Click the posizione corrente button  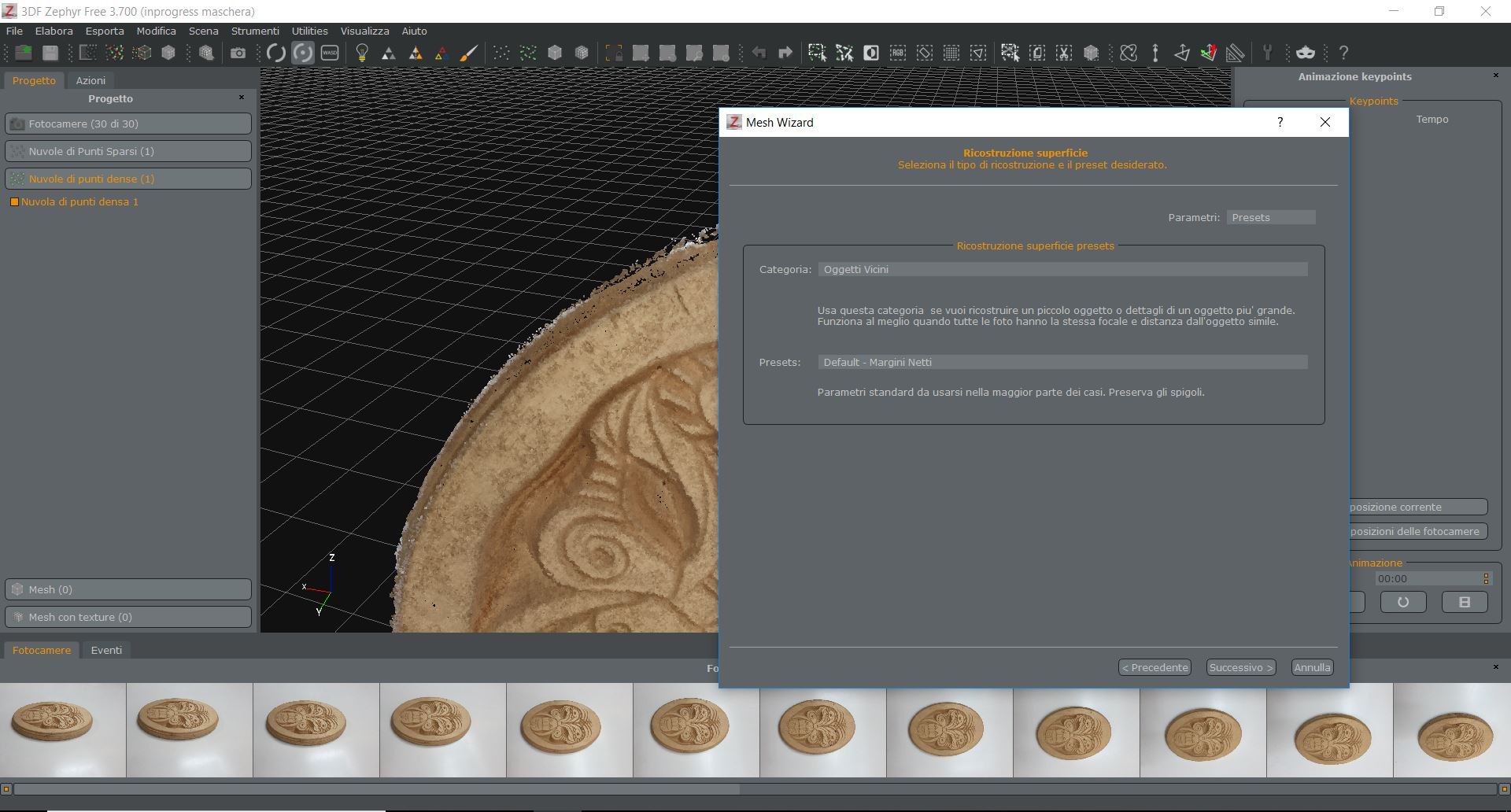1418,507
